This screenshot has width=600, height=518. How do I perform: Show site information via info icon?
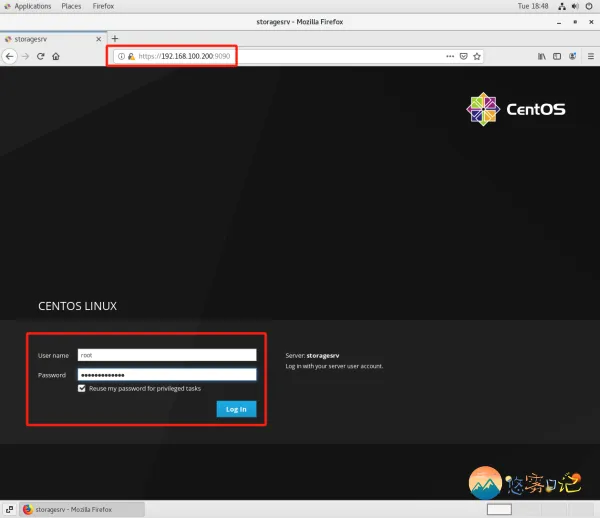click(x=122, y=57)
